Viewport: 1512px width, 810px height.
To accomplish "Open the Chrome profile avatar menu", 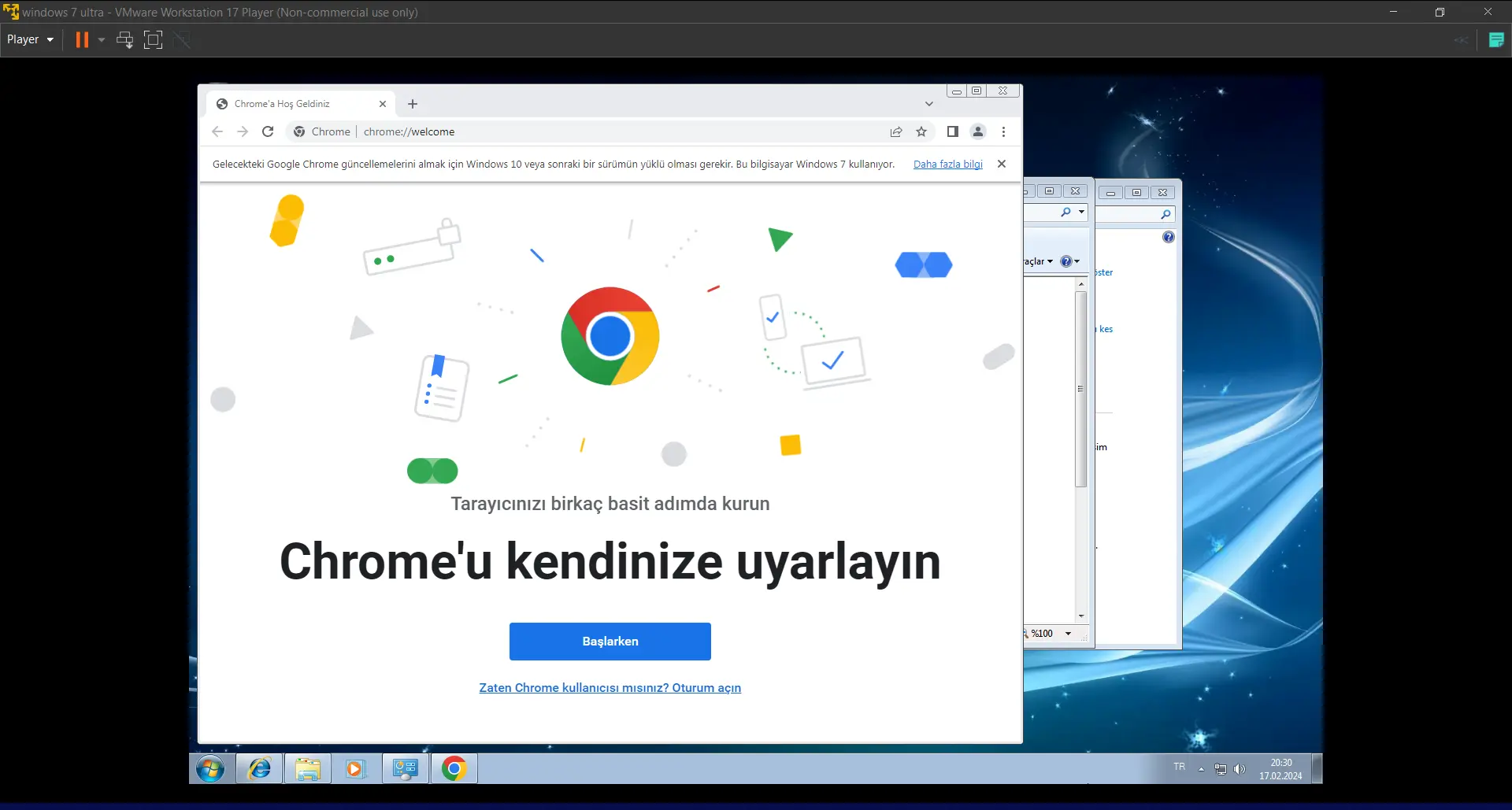I will pos(978,131).
